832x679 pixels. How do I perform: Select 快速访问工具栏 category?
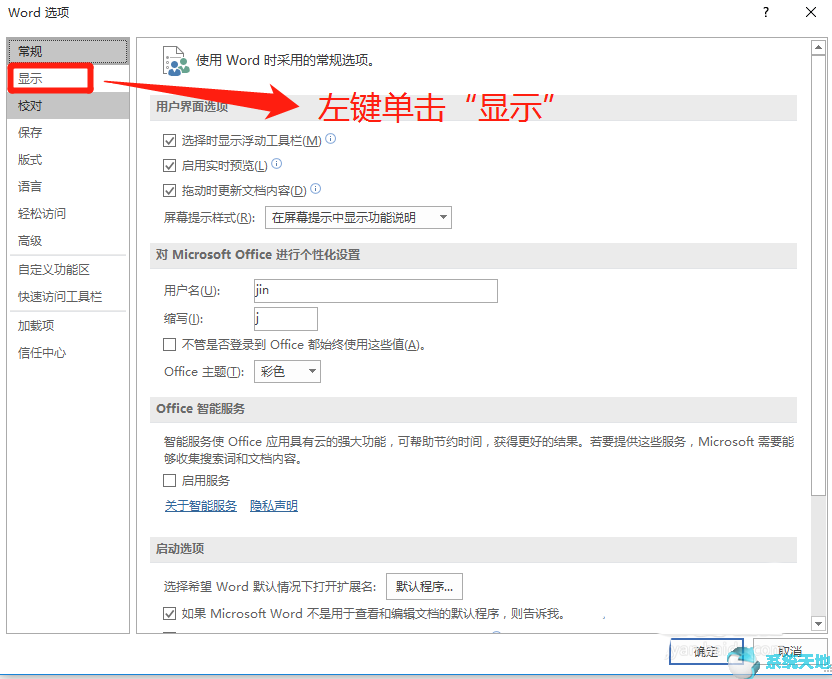click(x=68, y=297)
